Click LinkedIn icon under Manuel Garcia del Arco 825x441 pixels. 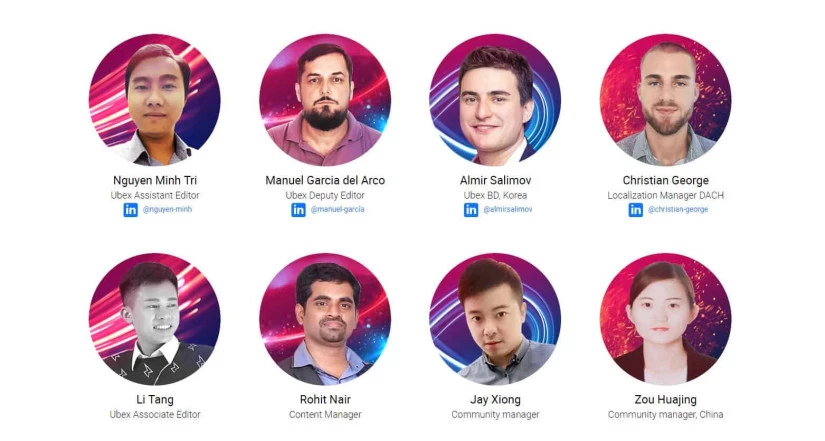point(298,209)
